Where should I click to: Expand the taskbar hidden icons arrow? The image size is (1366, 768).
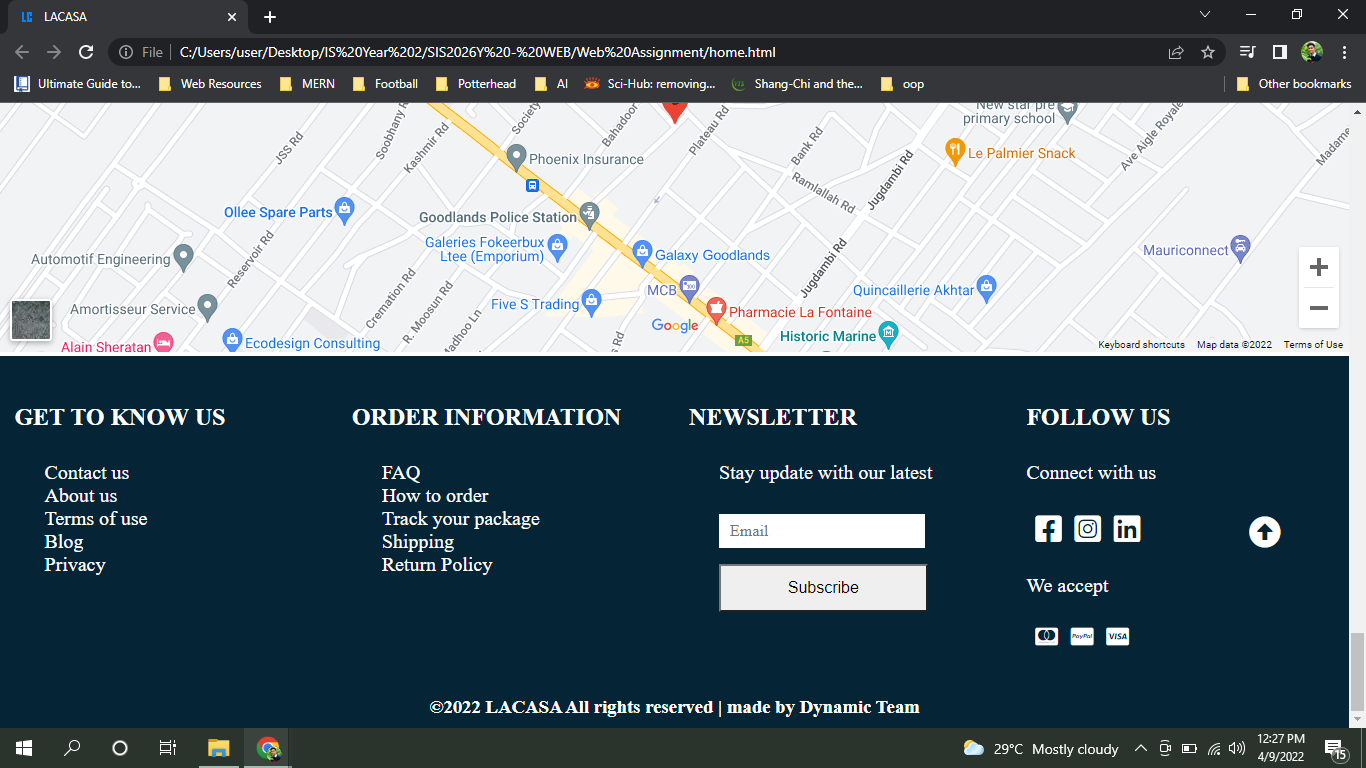tap(1140, 748)
